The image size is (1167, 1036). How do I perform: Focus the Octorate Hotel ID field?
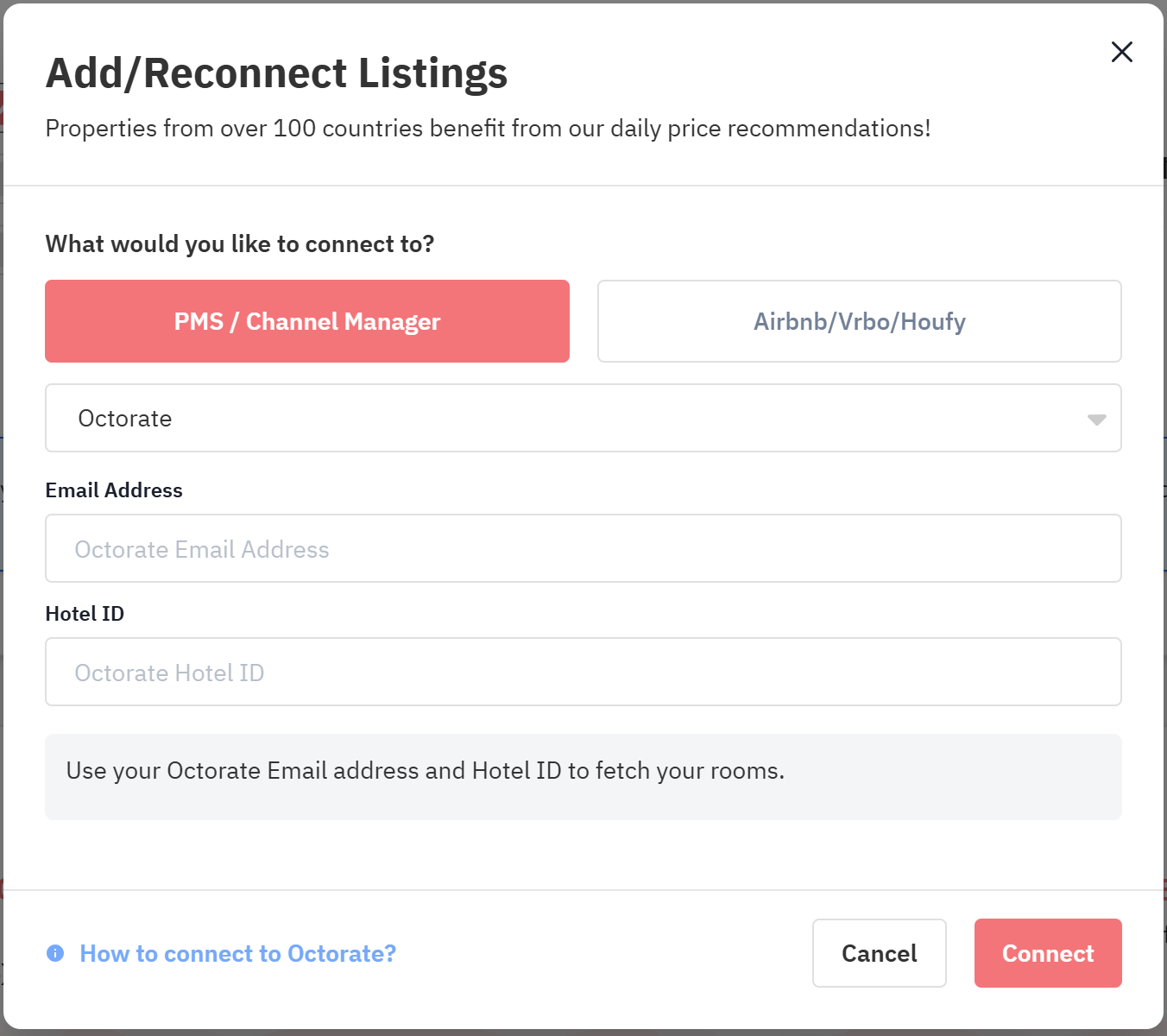(x=583, y=672)
